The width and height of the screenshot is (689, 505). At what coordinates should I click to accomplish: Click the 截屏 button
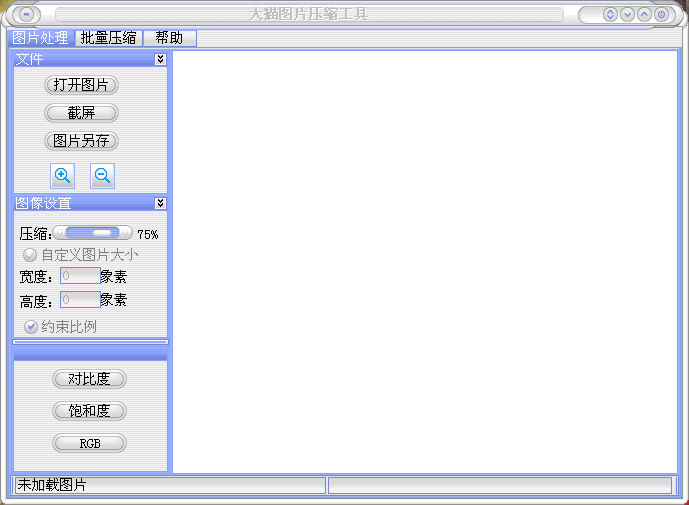[81, 113]
